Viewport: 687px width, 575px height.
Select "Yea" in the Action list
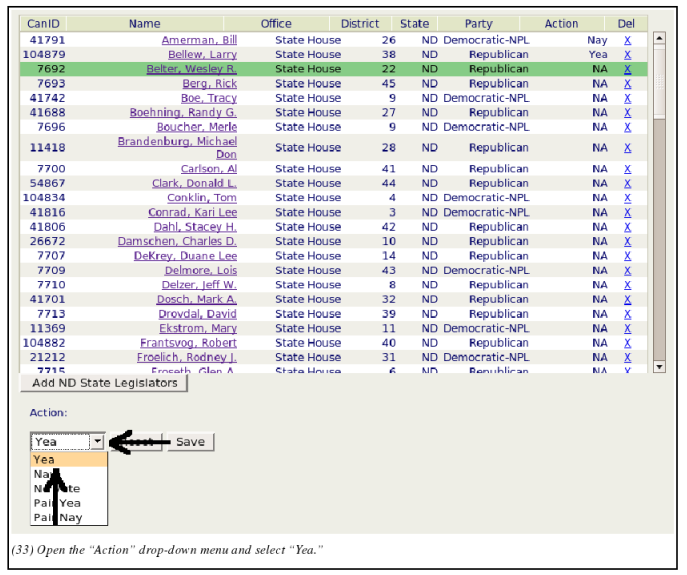coord(45,460)
